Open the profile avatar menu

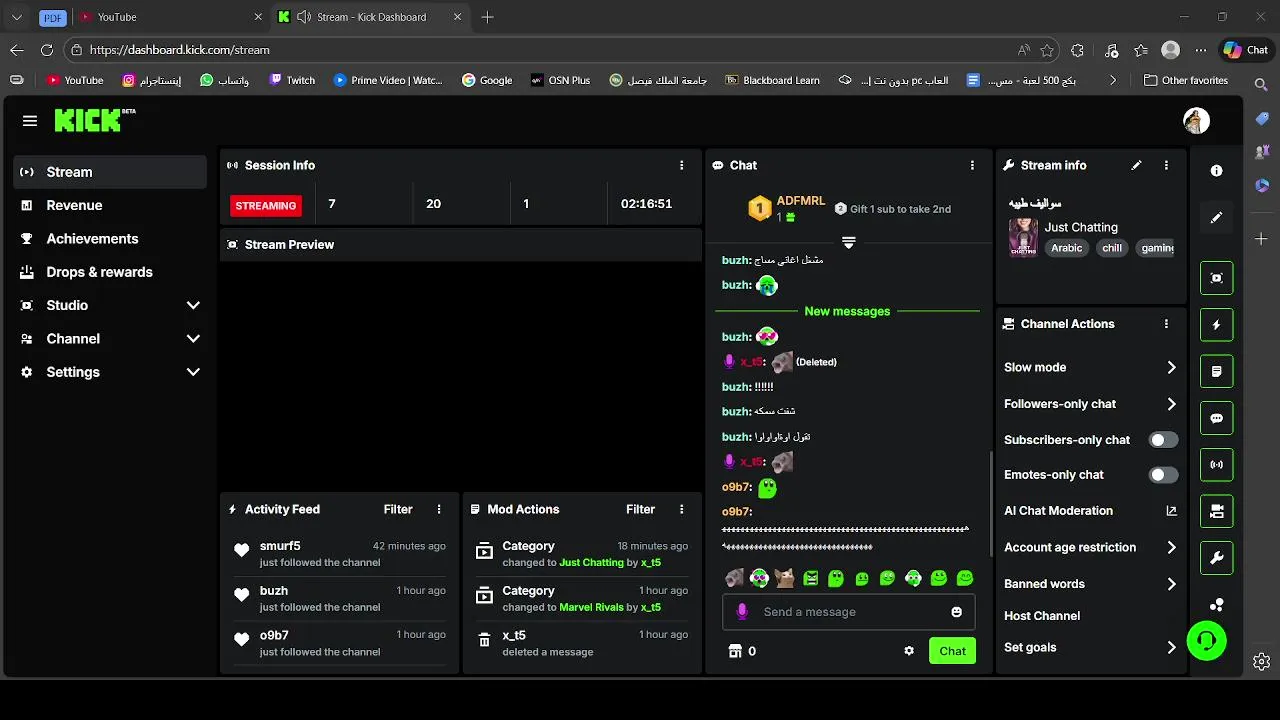coord(1196,121)
